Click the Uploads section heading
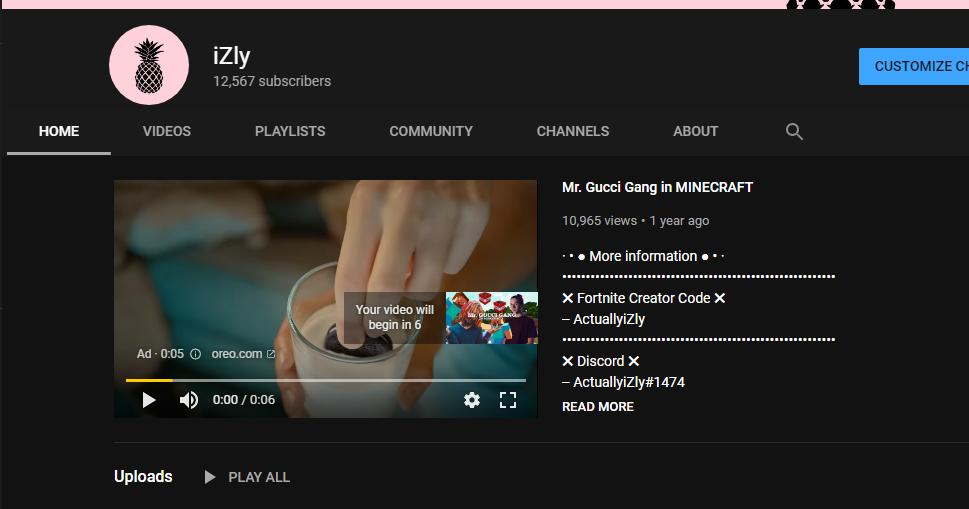This screenshot has height=509, width=969. [x=143, y=476]
